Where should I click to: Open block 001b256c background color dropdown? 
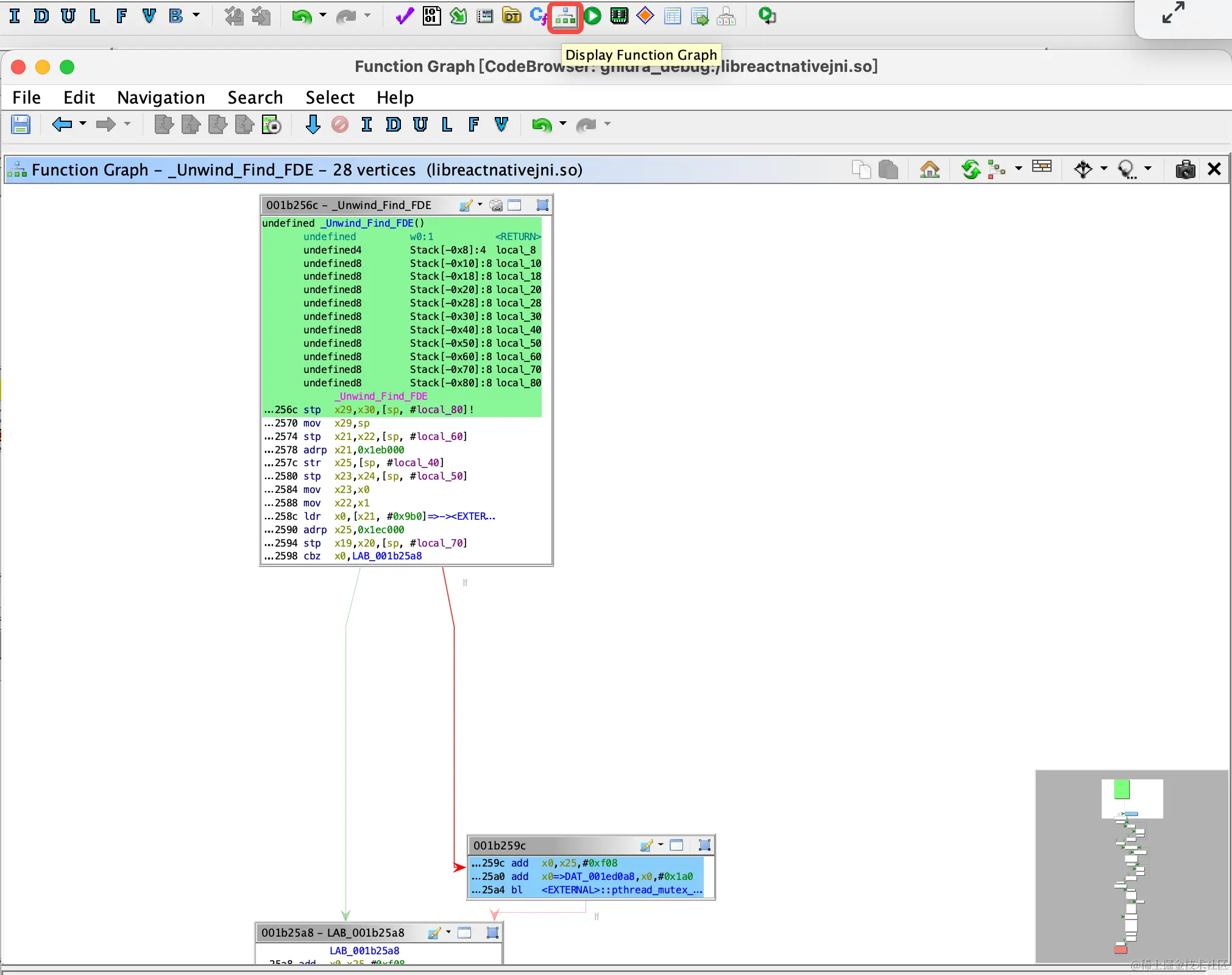point(480,205)
